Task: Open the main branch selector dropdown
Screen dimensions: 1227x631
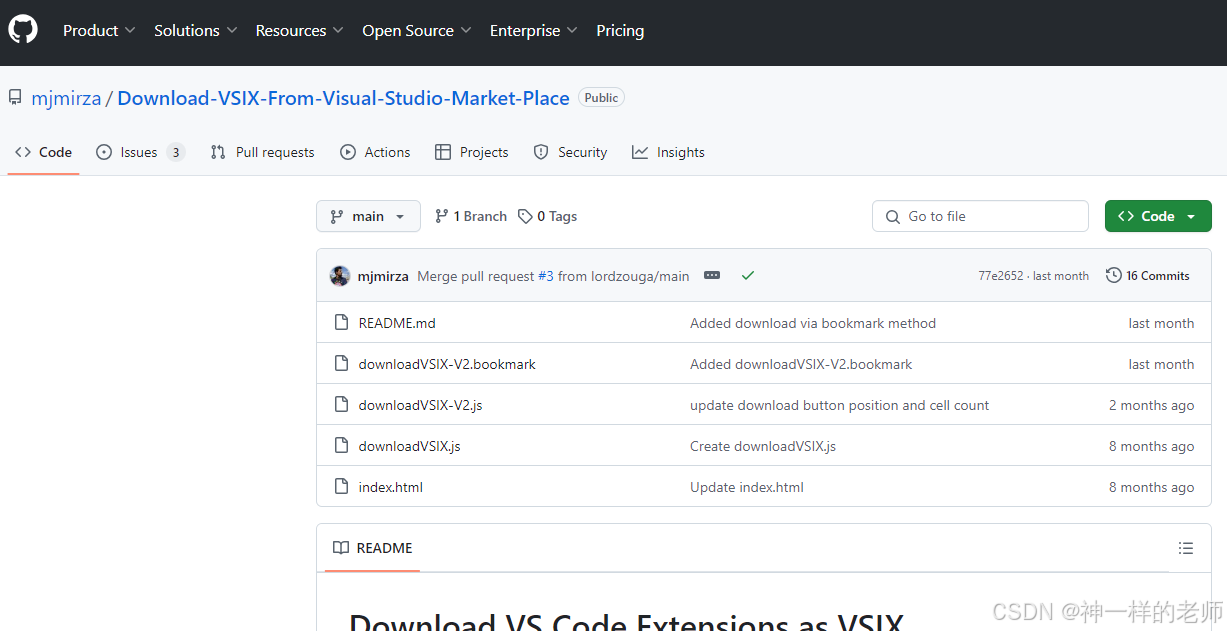Action: pyautogui.click(x=368, y=216)
